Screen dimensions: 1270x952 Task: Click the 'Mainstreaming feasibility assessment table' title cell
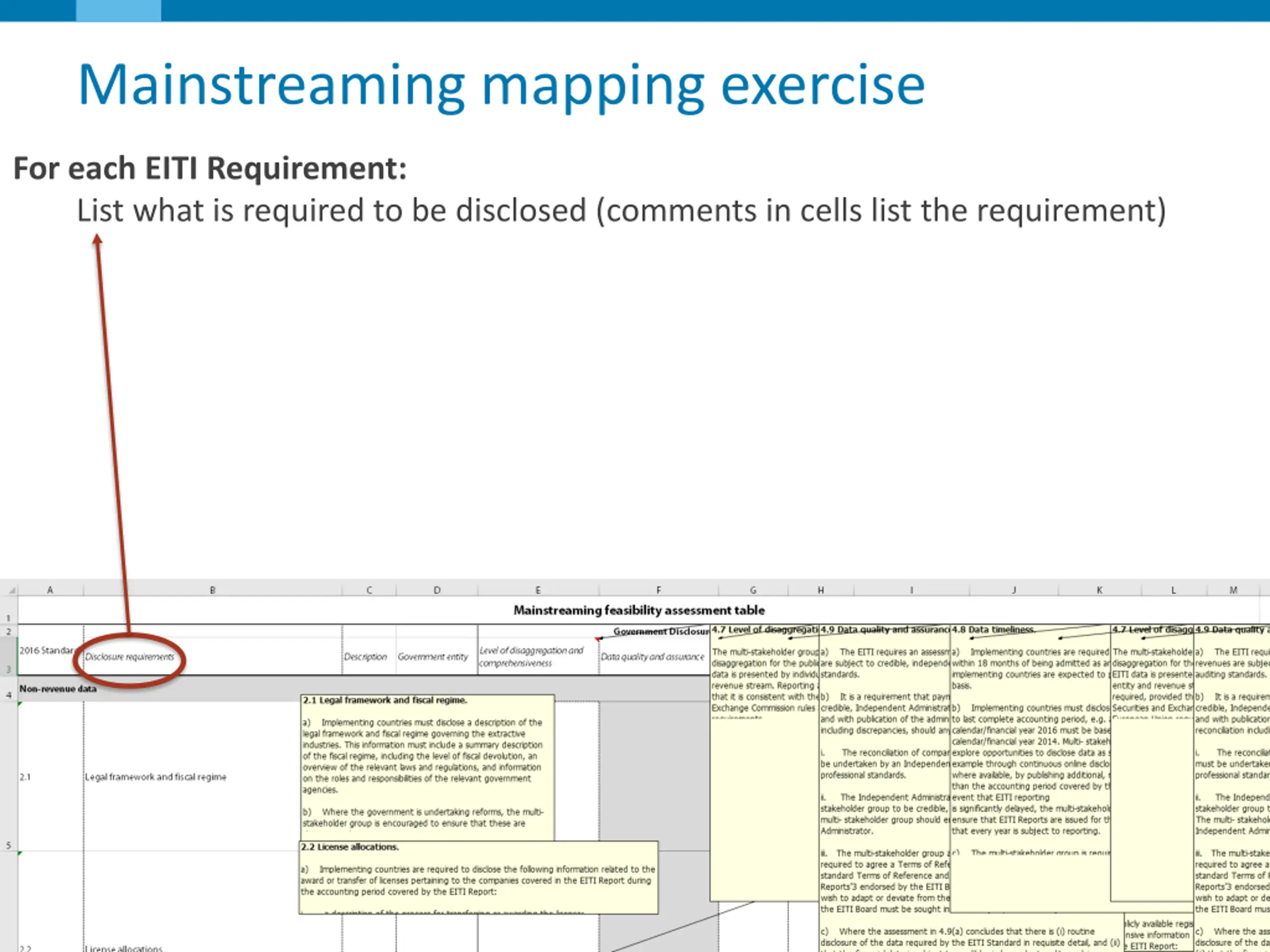click(639, 610)
